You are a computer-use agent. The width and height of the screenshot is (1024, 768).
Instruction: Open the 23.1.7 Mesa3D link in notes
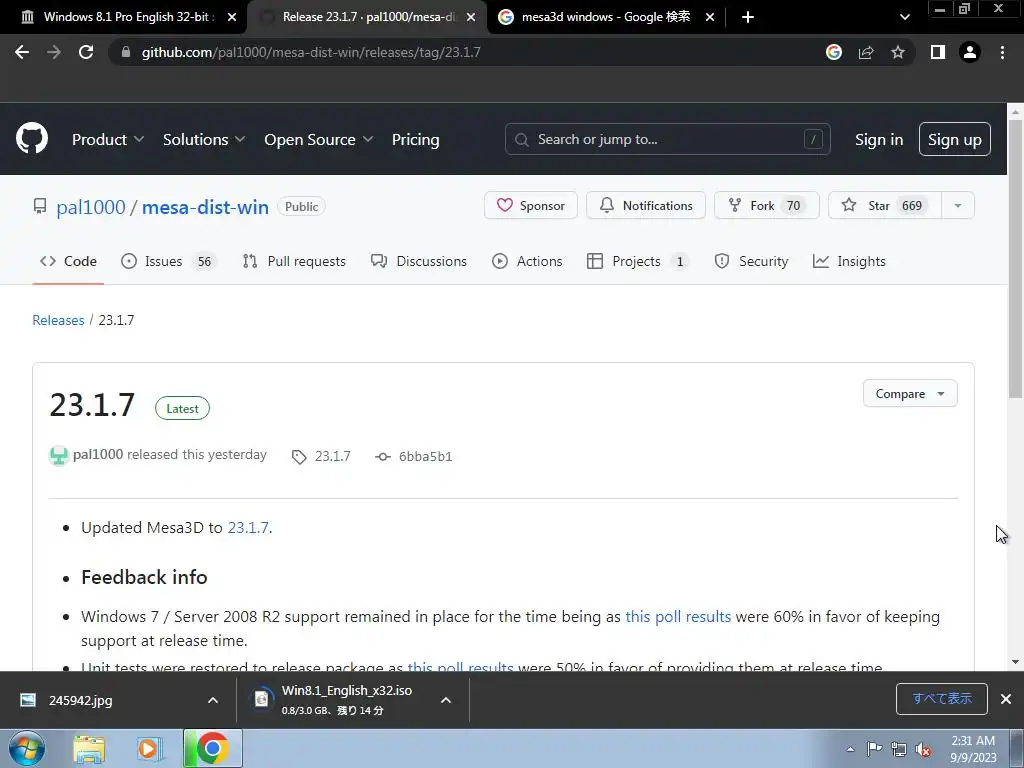[x=248, y=528]
